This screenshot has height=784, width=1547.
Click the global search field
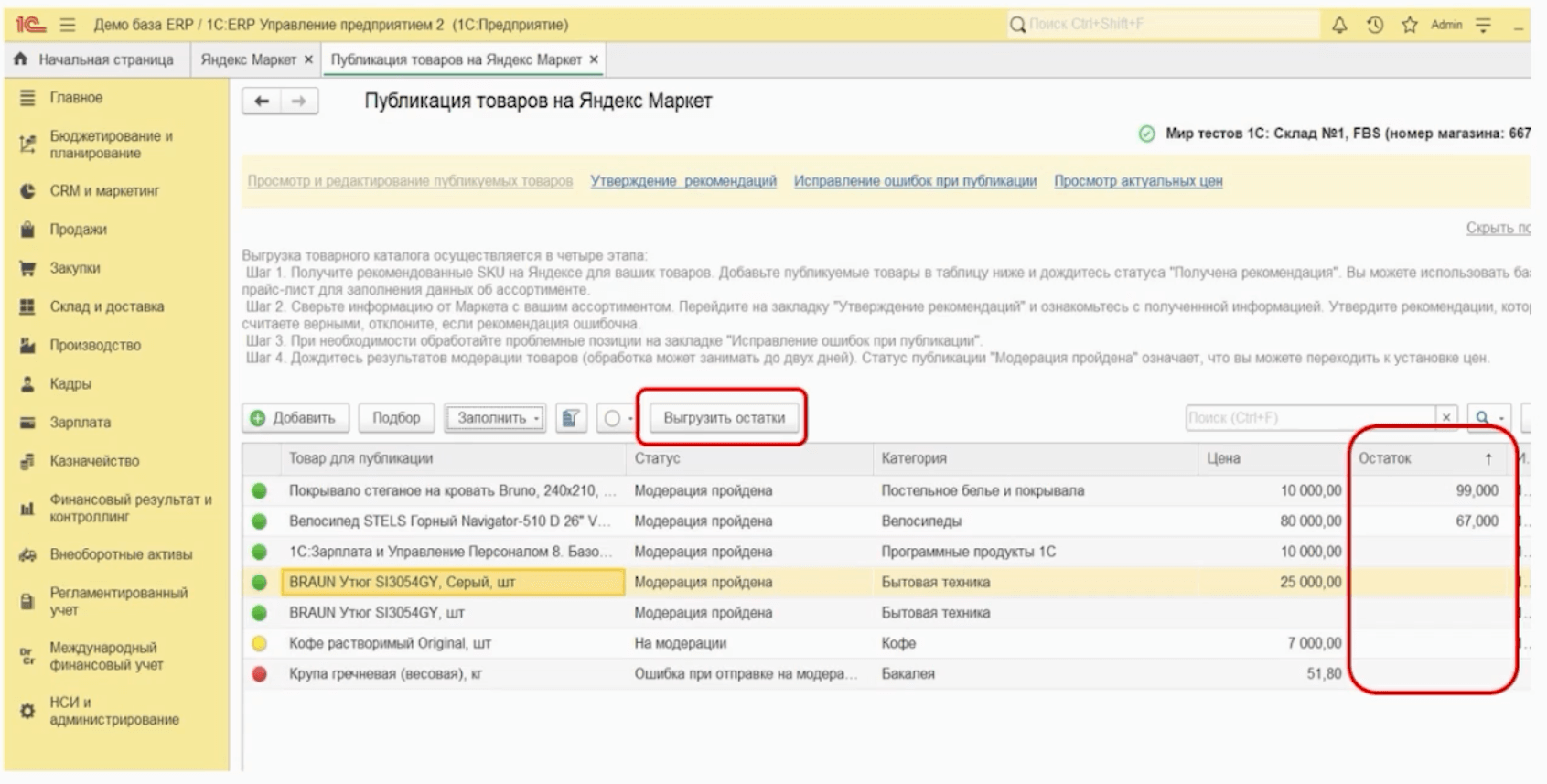(1164, 25)
